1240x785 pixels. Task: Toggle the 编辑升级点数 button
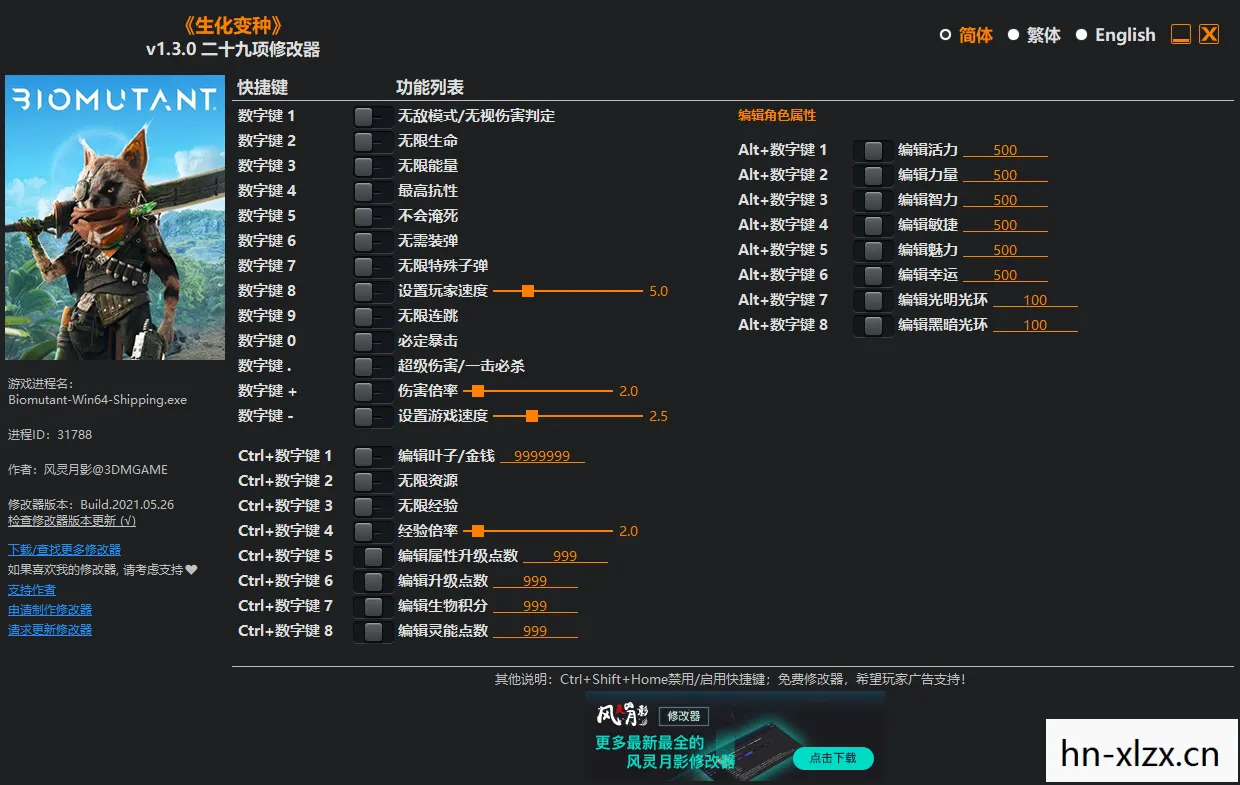coord(373,581)
